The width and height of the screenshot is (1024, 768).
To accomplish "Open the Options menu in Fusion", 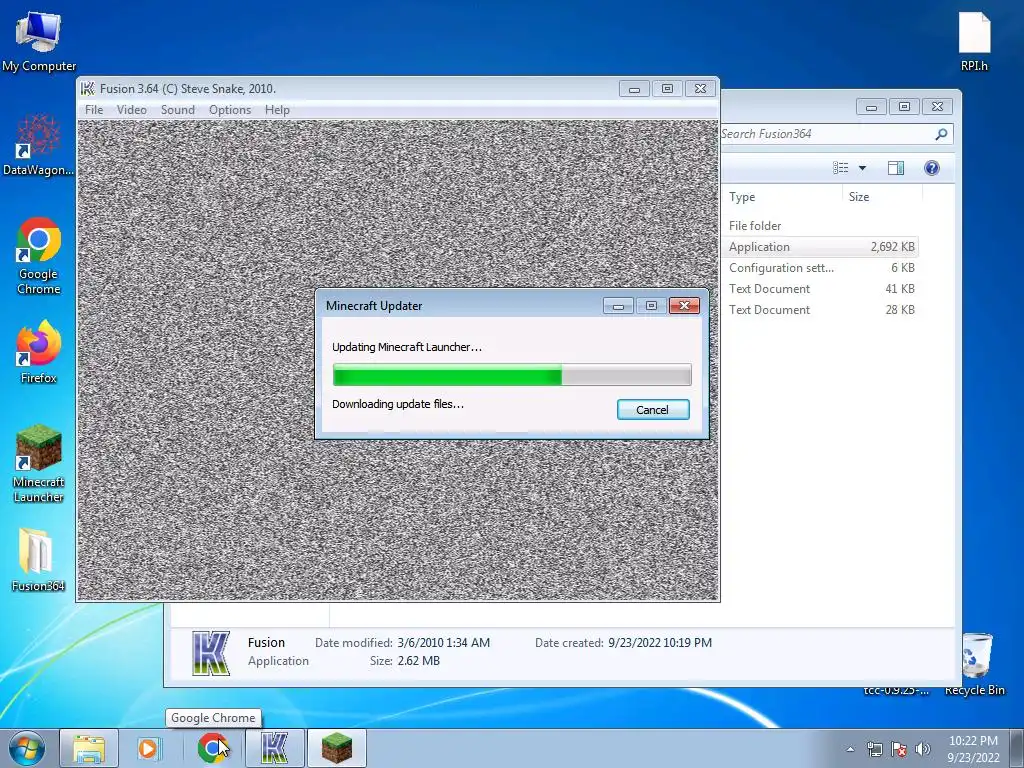I will tap(230, 110).
